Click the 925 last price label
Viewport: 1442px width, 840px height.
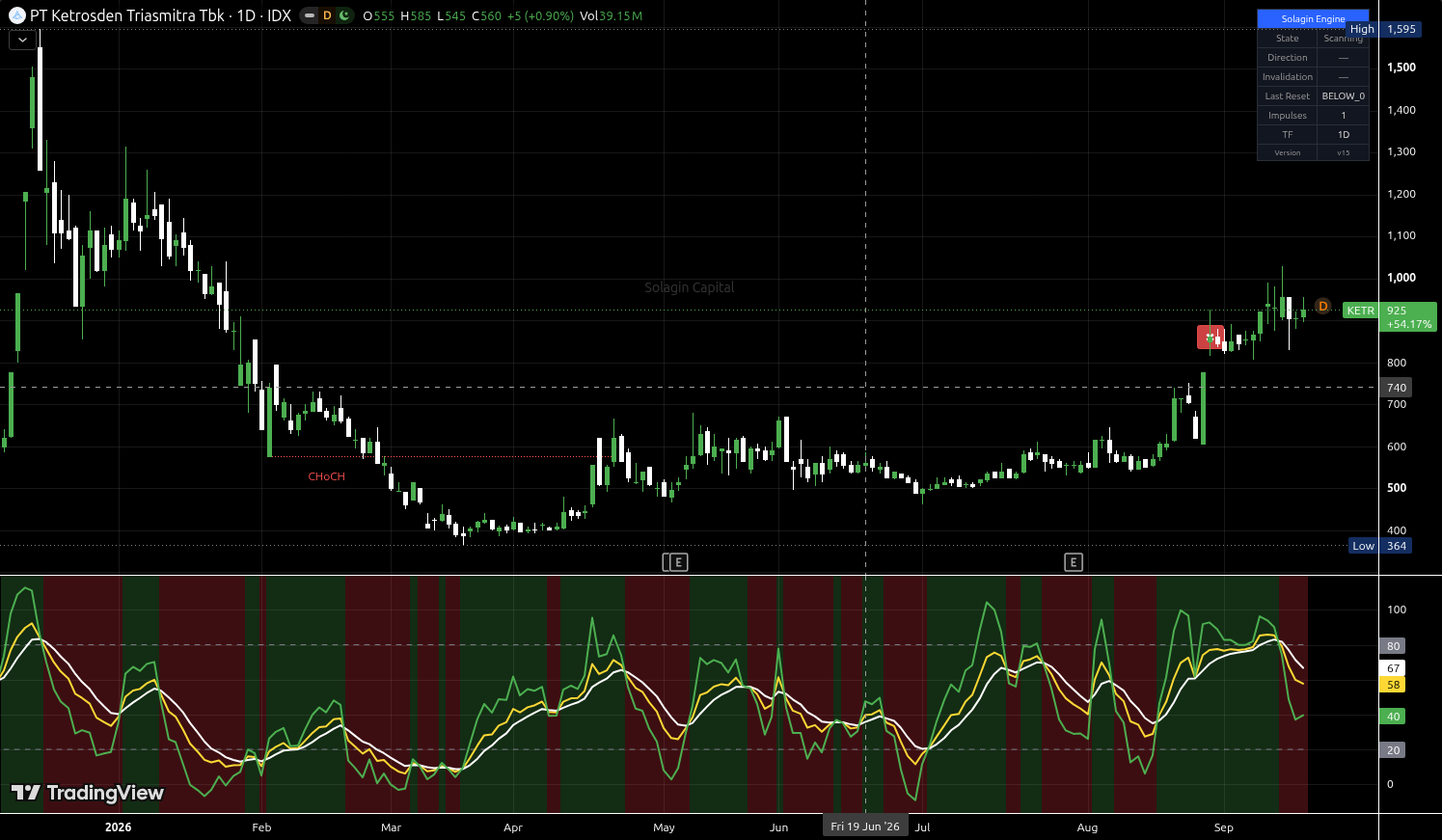click(x=1408, y=316)
